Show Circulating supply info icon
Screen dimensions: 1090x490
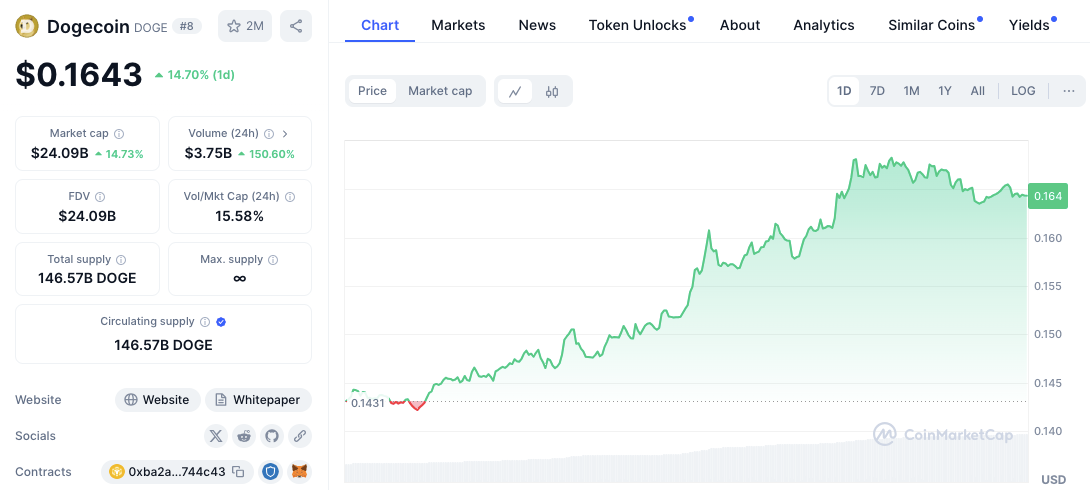pos(205,322)
